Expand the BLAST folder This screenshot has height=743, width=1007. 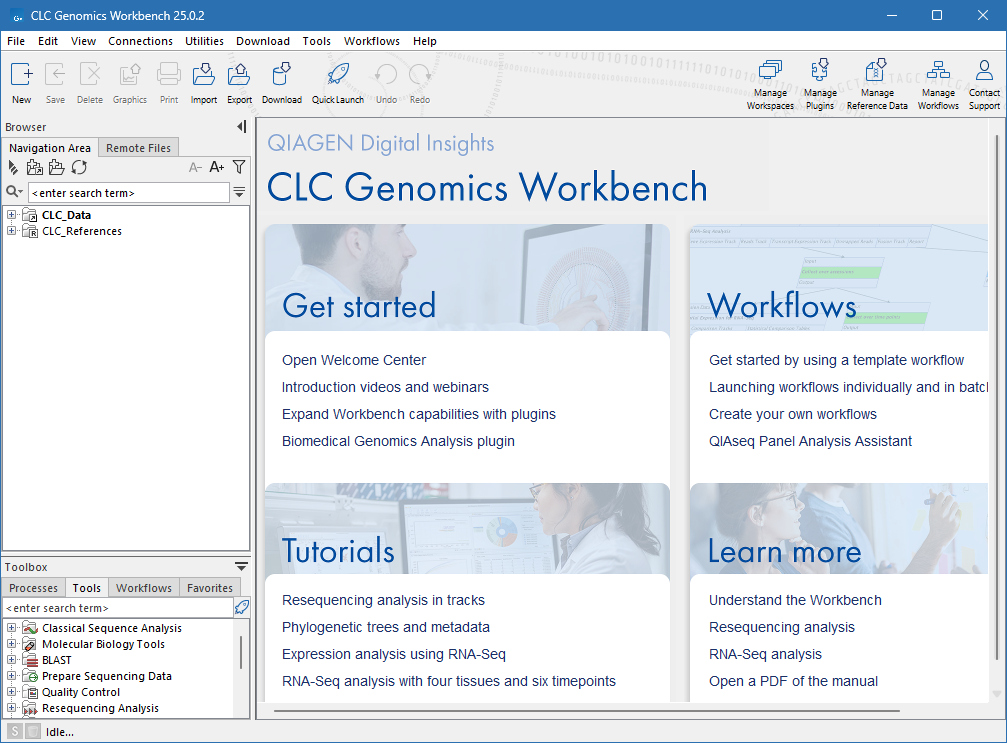pos(11,660)
